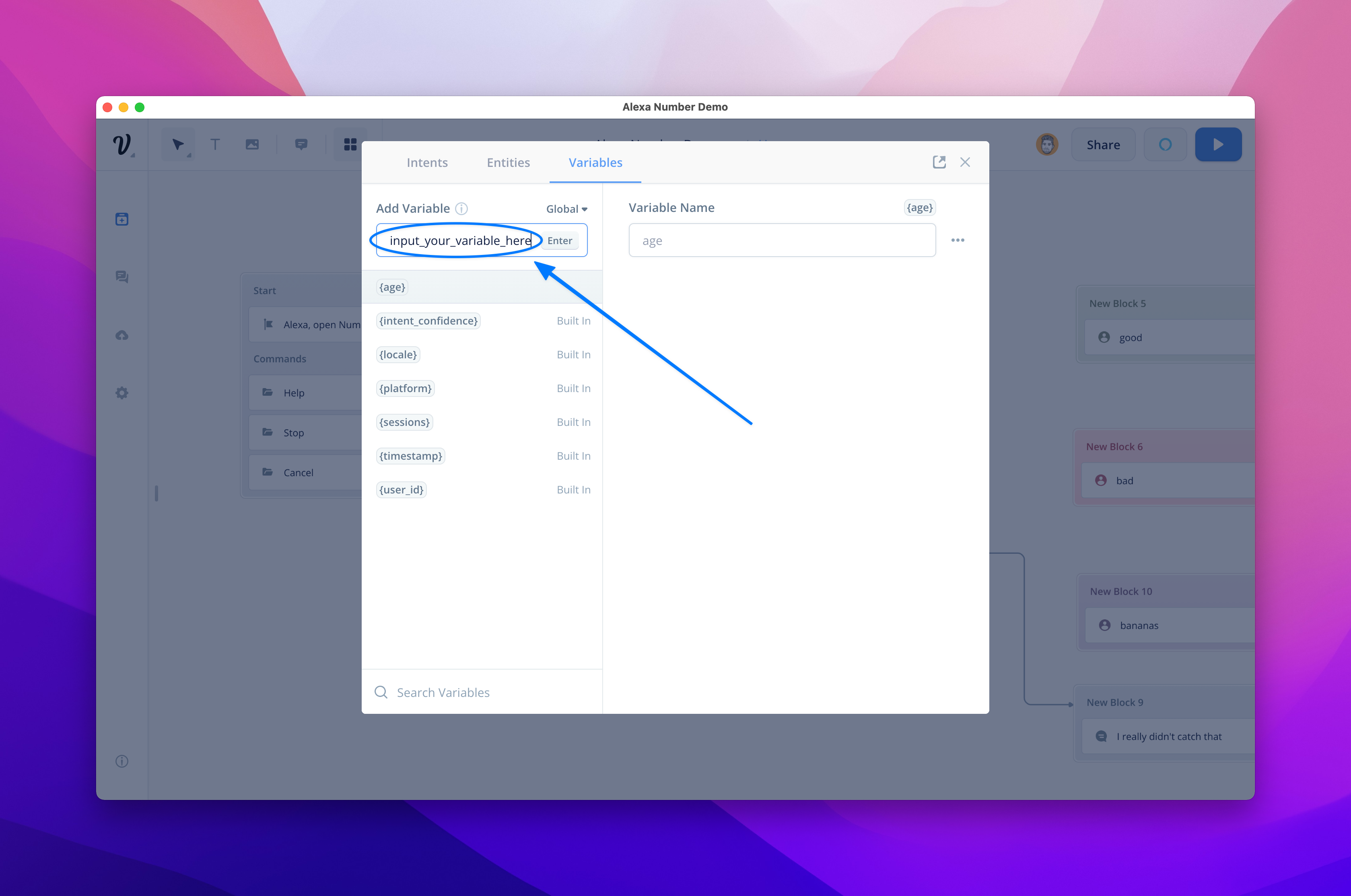
Task: Select the {timestamp} variable
Action: [x=482, y=455]
